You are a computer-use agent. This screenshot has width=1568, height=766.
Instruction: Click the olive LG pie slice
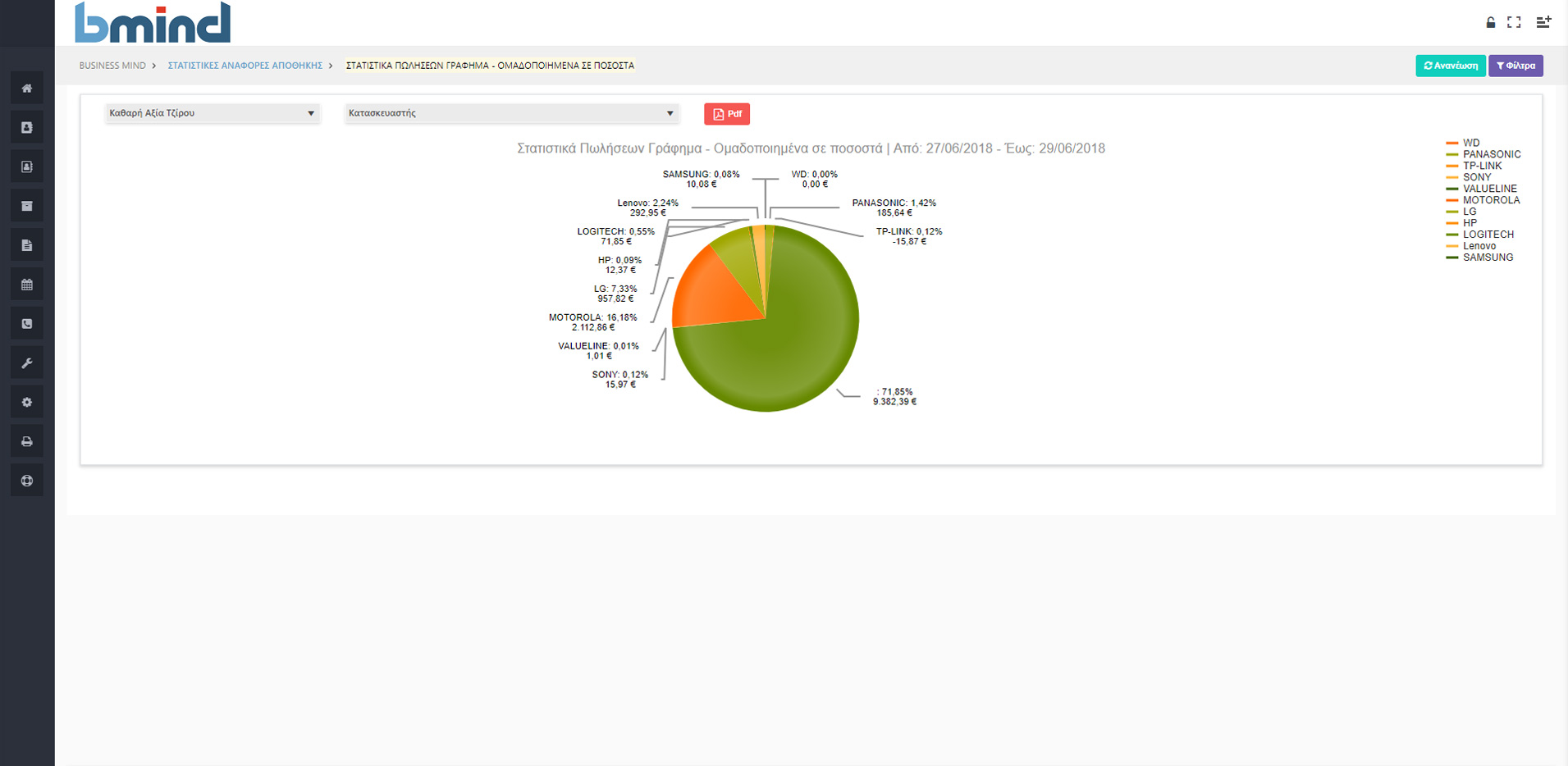pyautogui.click(x=738, y=258)
